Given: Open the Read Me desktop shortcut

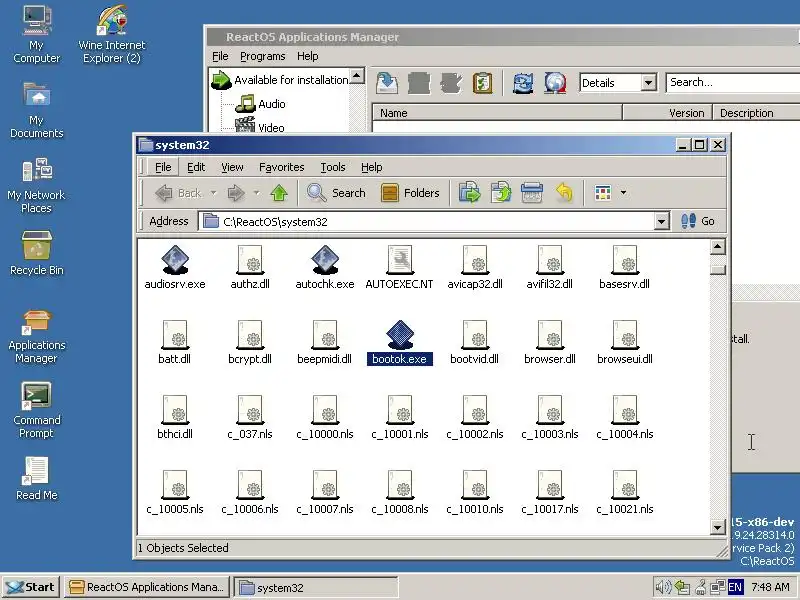Looking at the screenshot, I should tap(36, 479).
